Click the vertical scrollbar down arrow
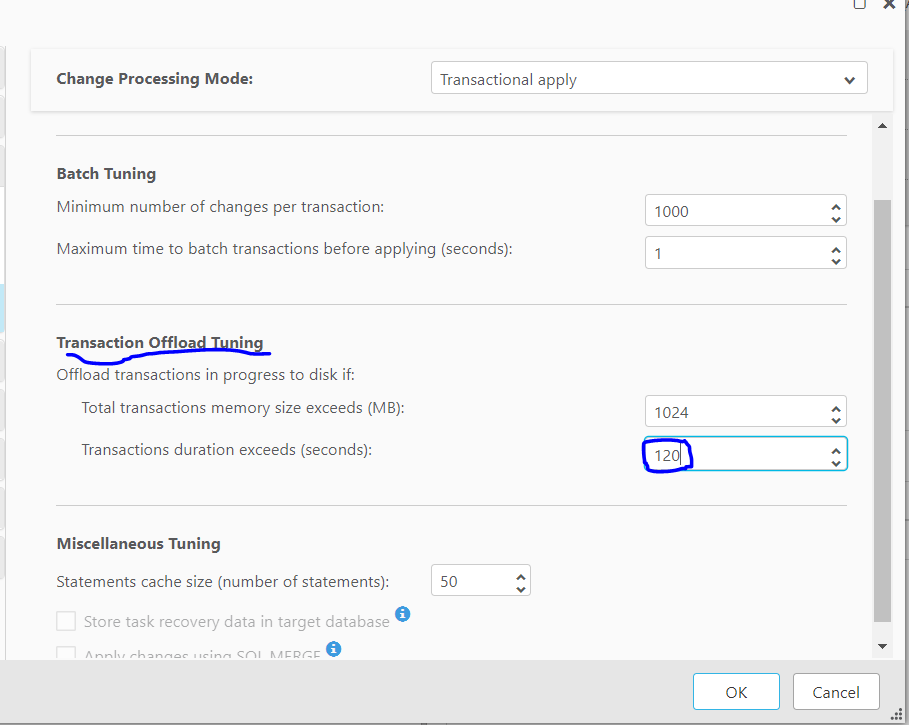 point(882,646)
